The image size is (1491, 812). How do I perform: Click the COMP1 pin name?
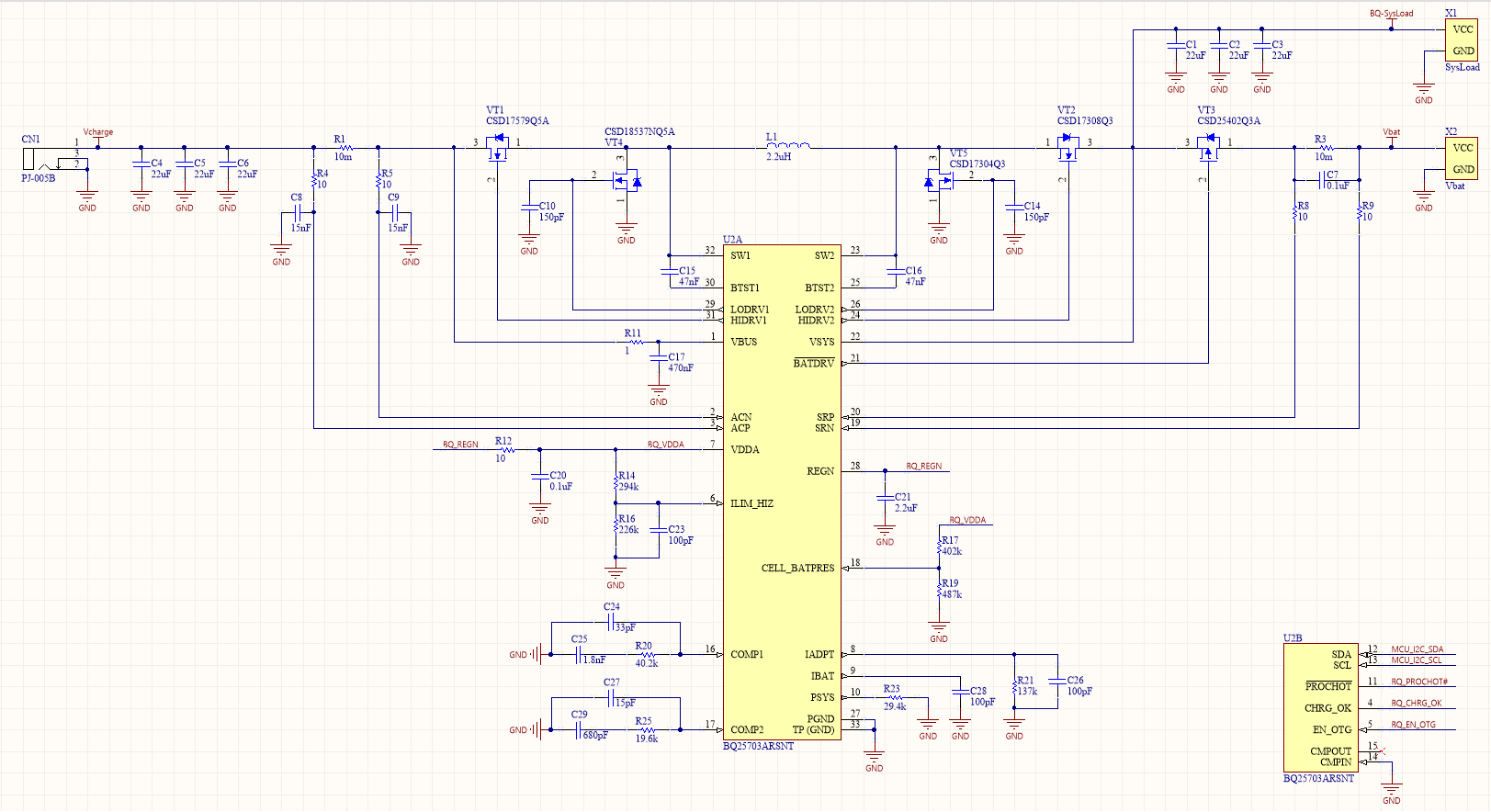[747, 655]
